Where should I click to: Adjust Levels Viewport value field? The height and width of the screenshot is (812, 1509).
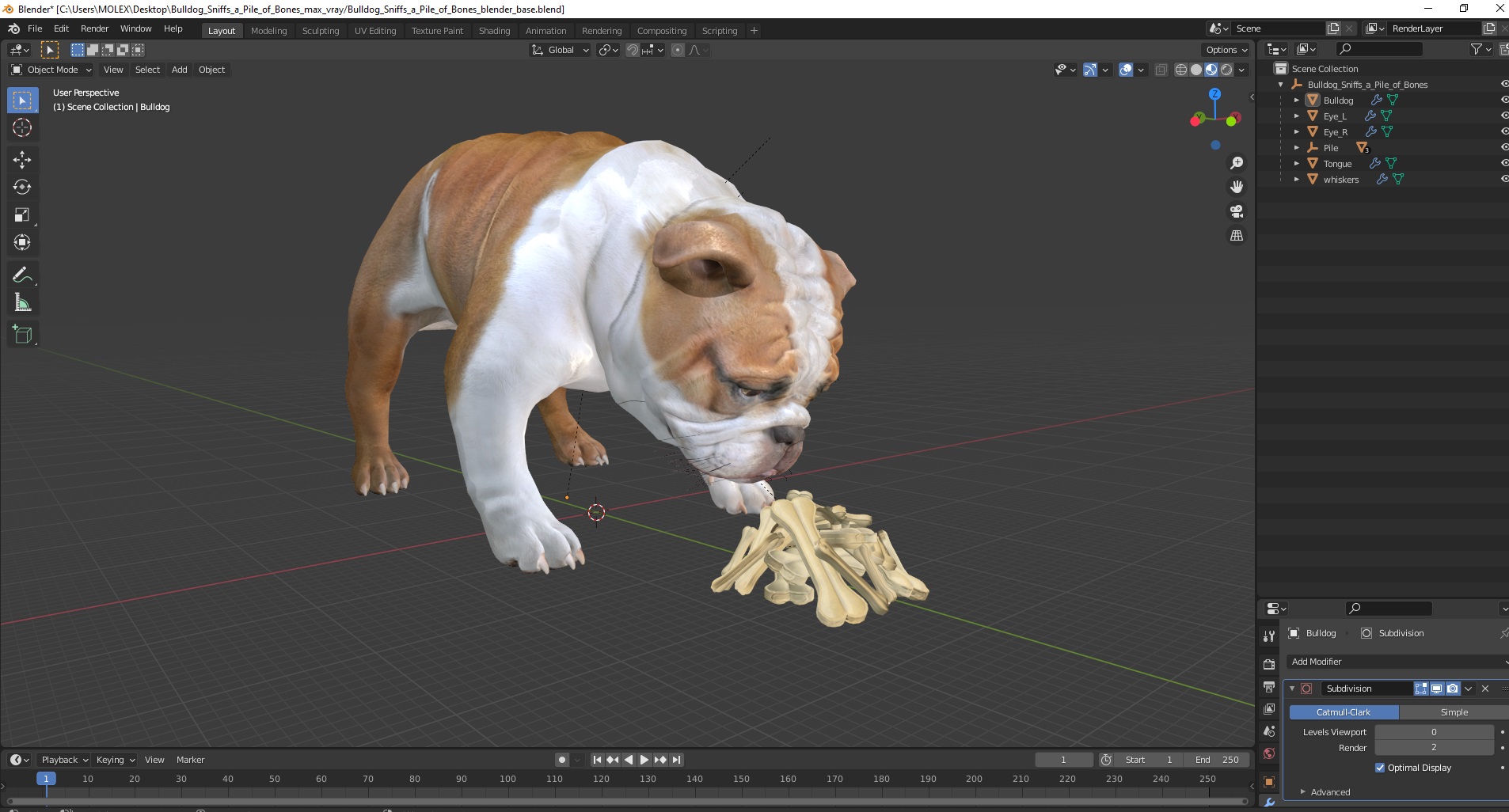pyautogui.click(x=1434, y=732)
